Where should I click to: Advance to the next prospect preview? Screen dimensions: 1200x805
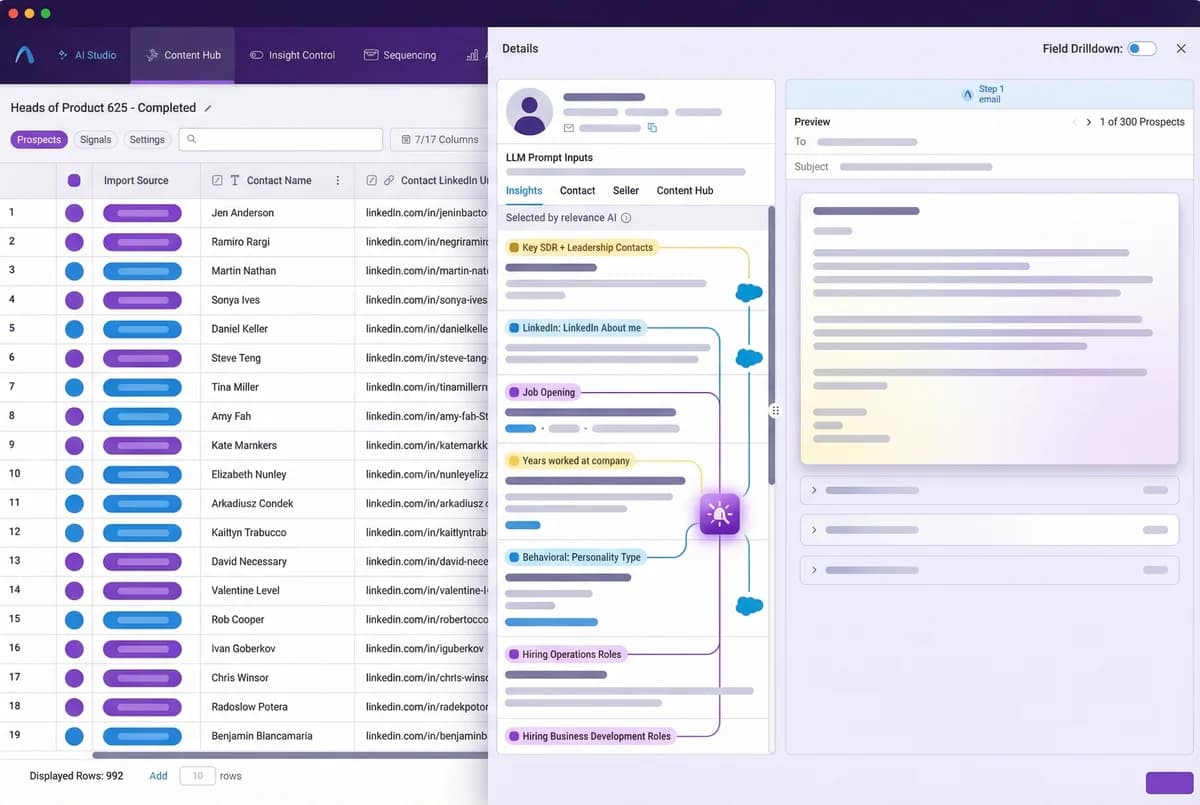click(1089, 121)
